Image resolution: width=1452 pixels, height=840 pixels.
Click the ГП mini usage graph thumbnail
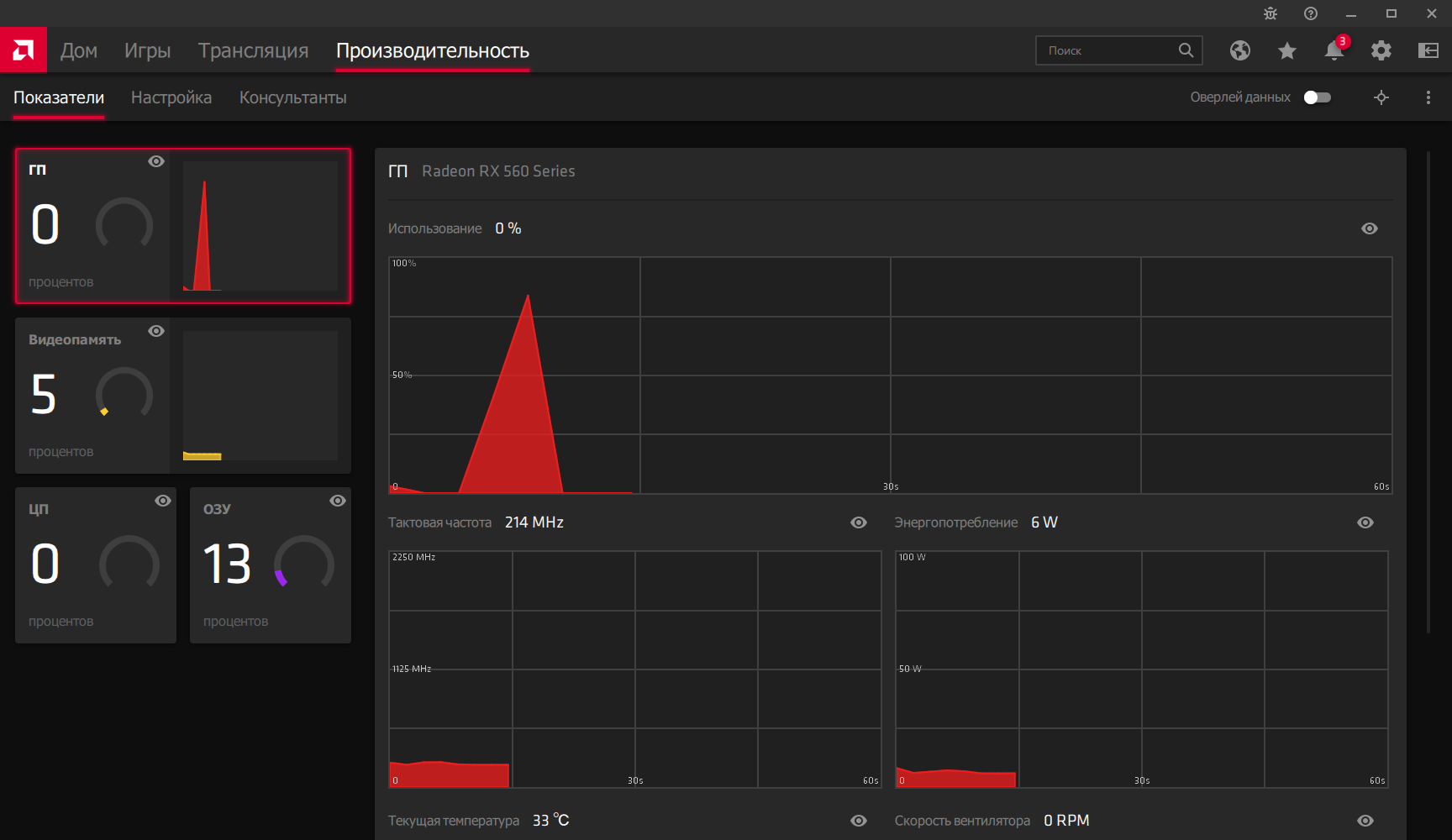click(260, 226)
